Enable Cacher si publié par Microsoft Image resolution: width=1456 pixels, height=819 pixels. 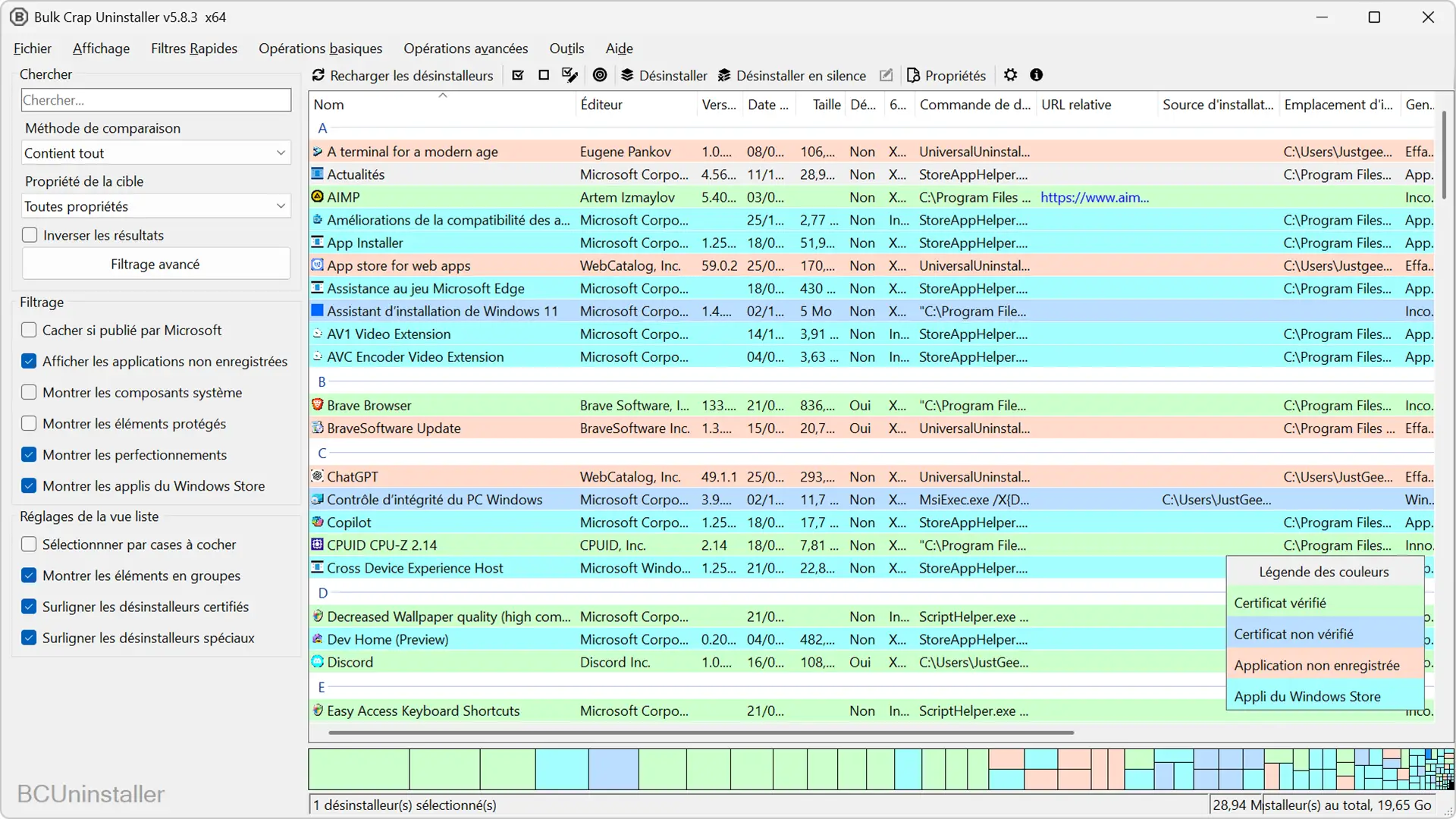click(x=29, y=330)
